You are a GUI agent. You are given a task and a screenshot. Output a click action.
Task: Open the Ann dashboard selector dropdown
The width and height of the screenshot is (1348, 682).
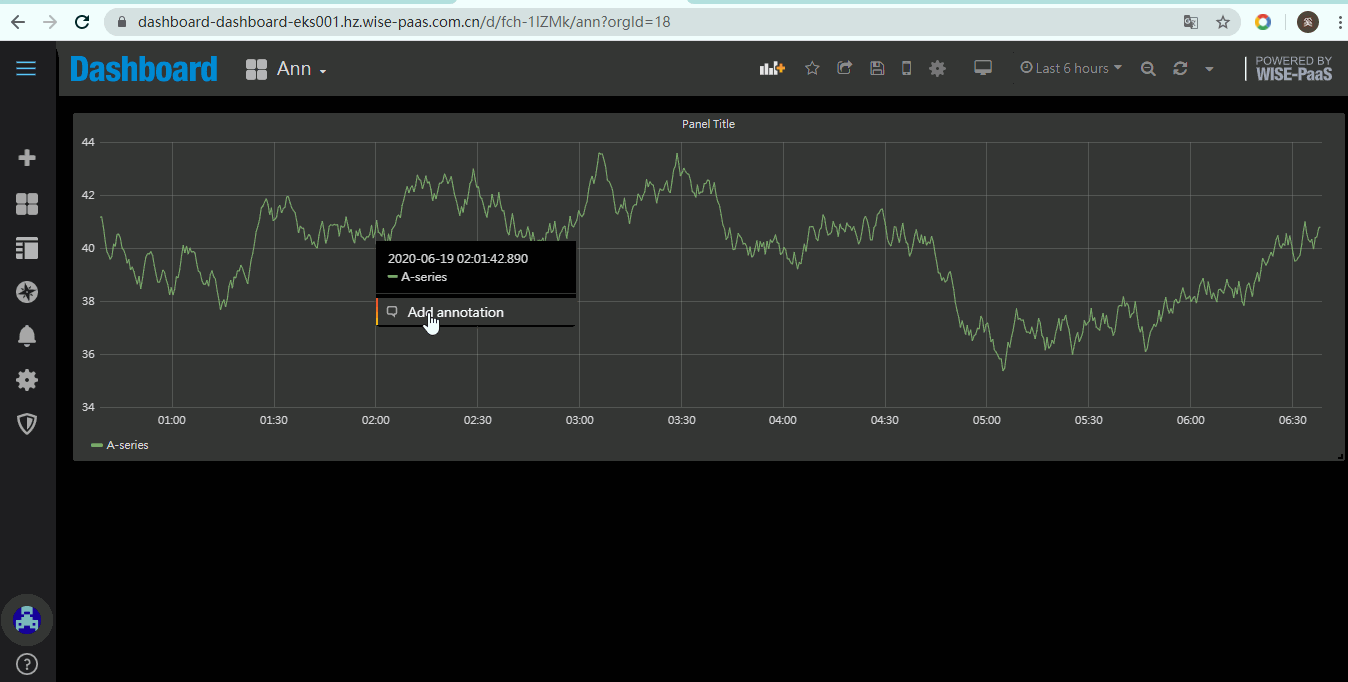tap(287, 69)
